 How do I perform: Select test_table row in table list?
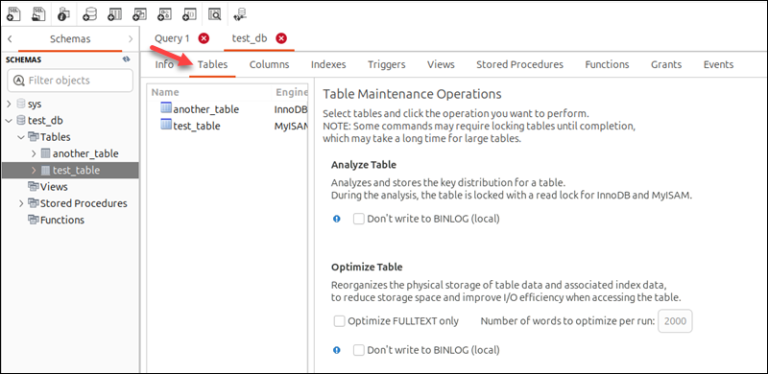tap(227, 126)
